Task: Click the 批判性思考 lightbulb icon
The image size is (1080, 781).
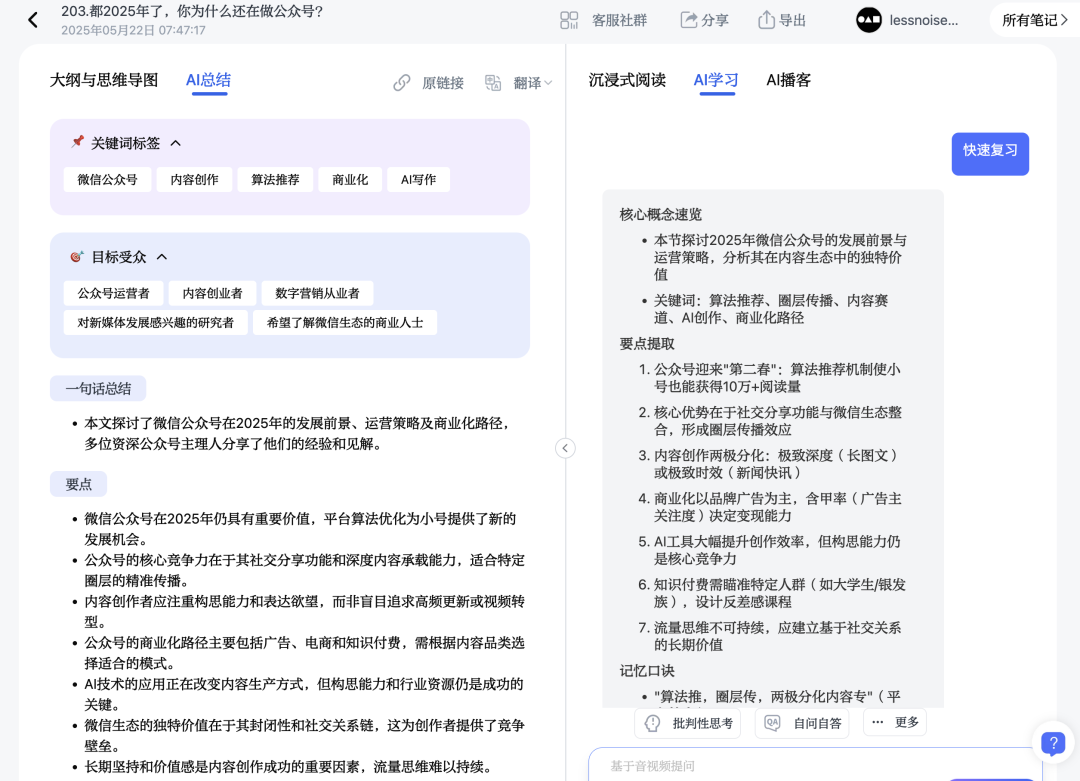Action: click(652, 723)
